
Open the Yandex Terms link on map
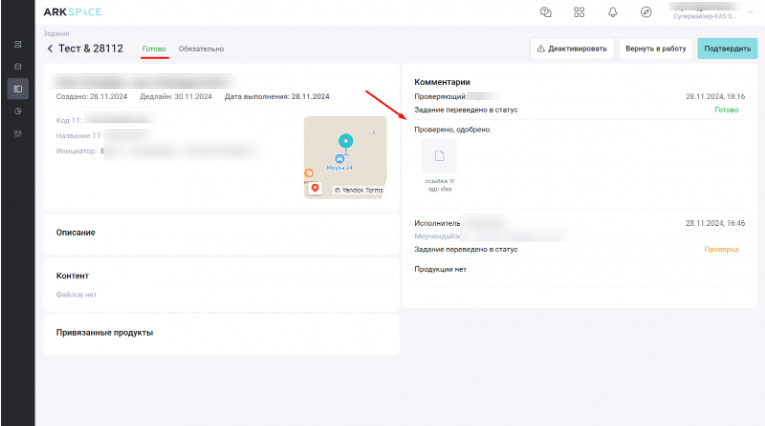(359, 190)
